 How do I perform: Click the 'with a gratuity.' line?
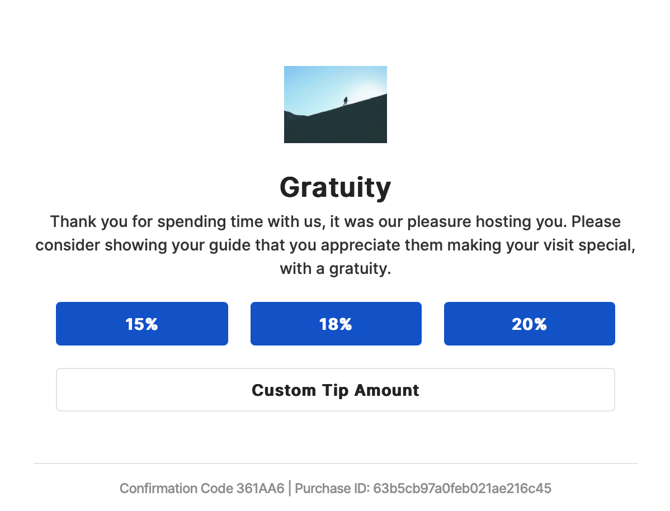(x=335, y=269)
